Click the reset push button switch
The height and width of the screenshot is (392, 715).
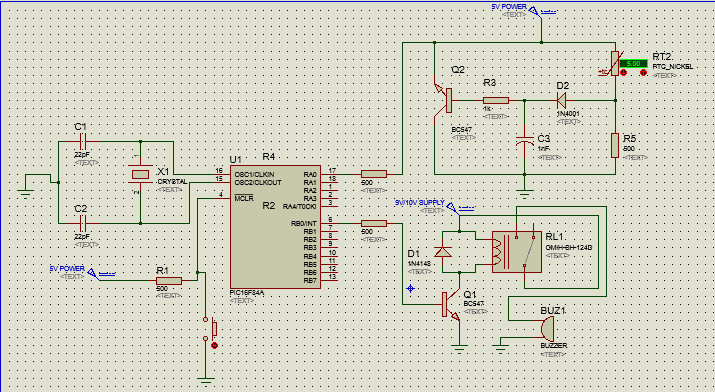tap(209, 329)
